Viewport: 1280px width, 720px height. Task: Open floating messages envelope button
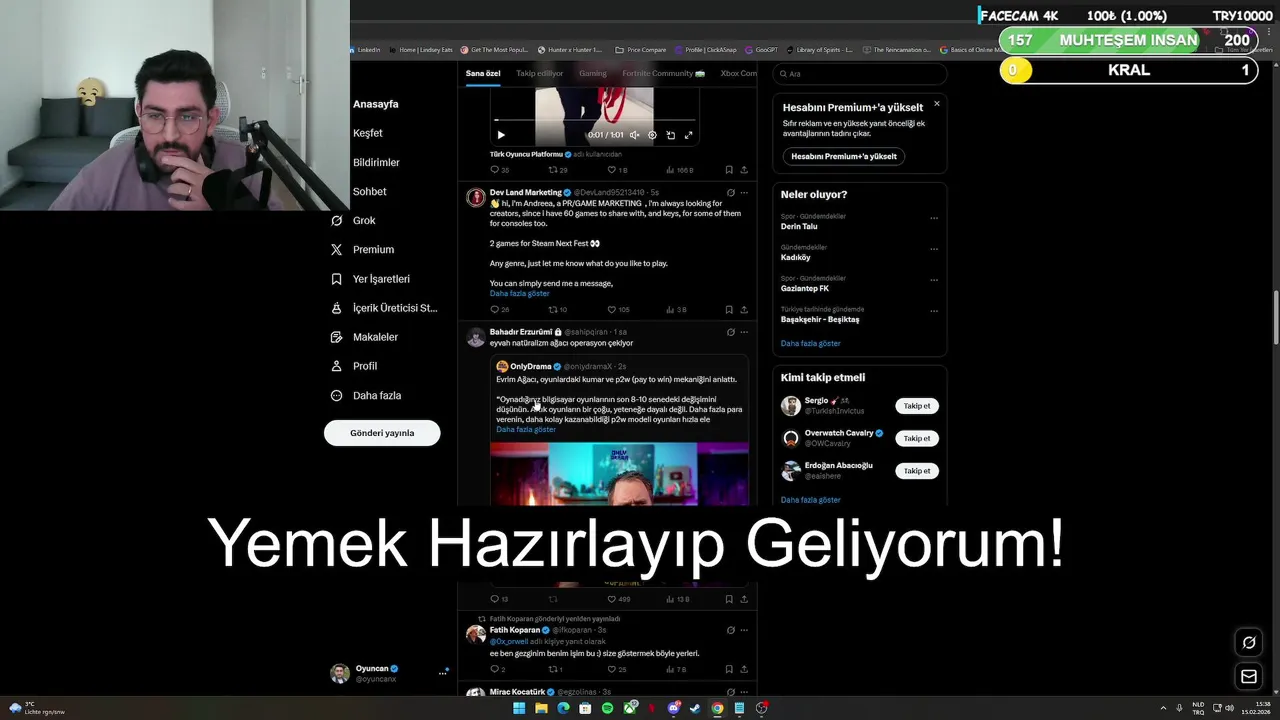point(1249,677)
